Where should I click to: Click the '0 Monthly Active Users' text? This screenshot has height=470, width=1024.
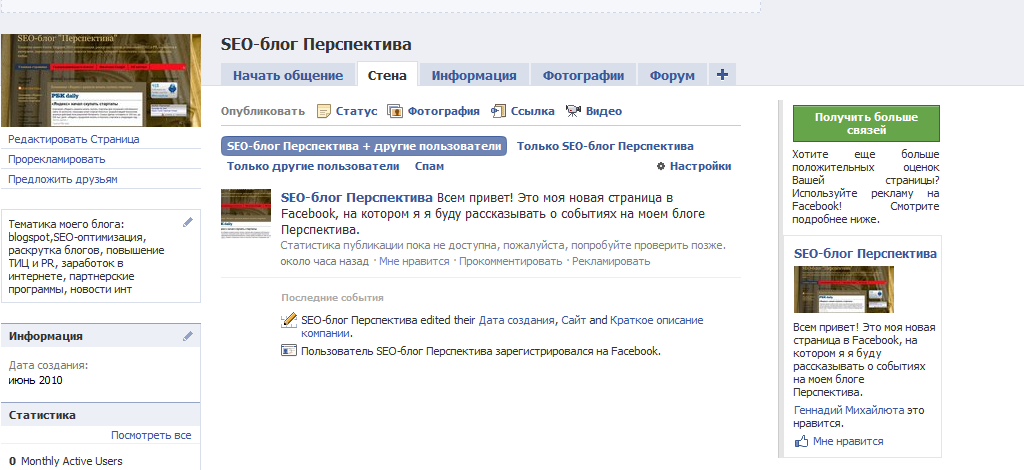tap(65, 462)
